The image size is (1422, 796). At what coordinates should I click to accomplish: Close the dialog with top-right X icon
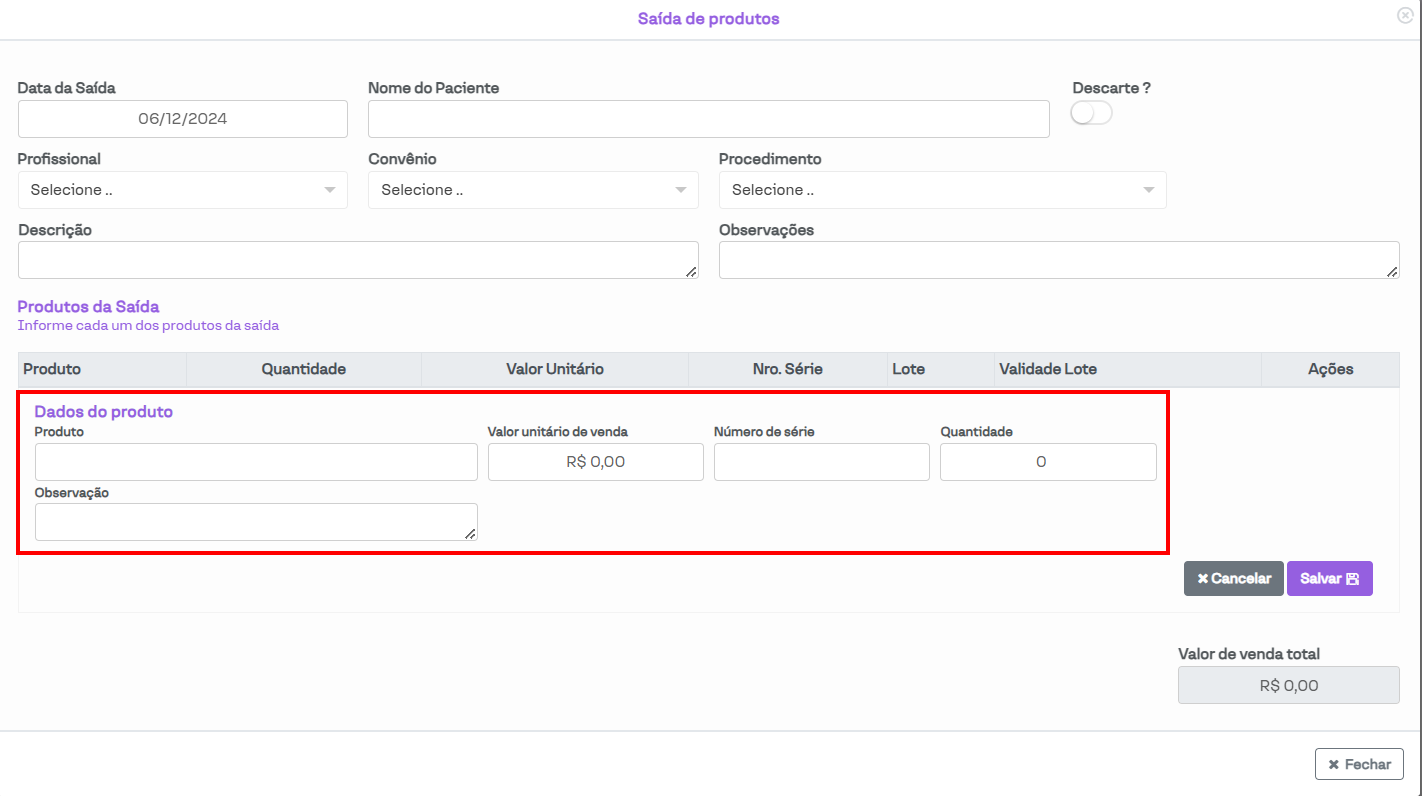pos(1405,15)
